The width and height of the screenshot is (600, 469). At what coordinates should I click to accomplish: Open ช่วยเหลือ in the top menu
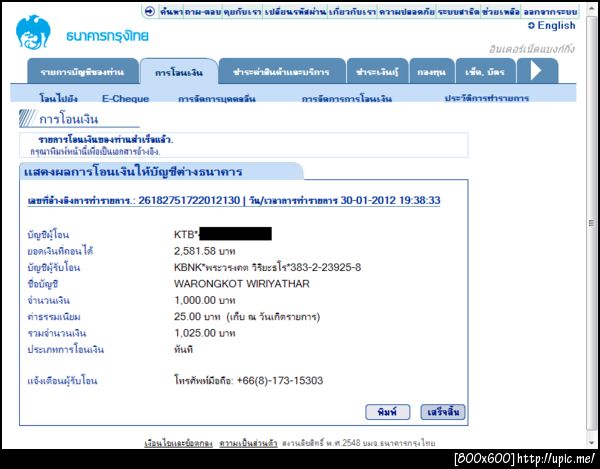(x=501, y=12)
